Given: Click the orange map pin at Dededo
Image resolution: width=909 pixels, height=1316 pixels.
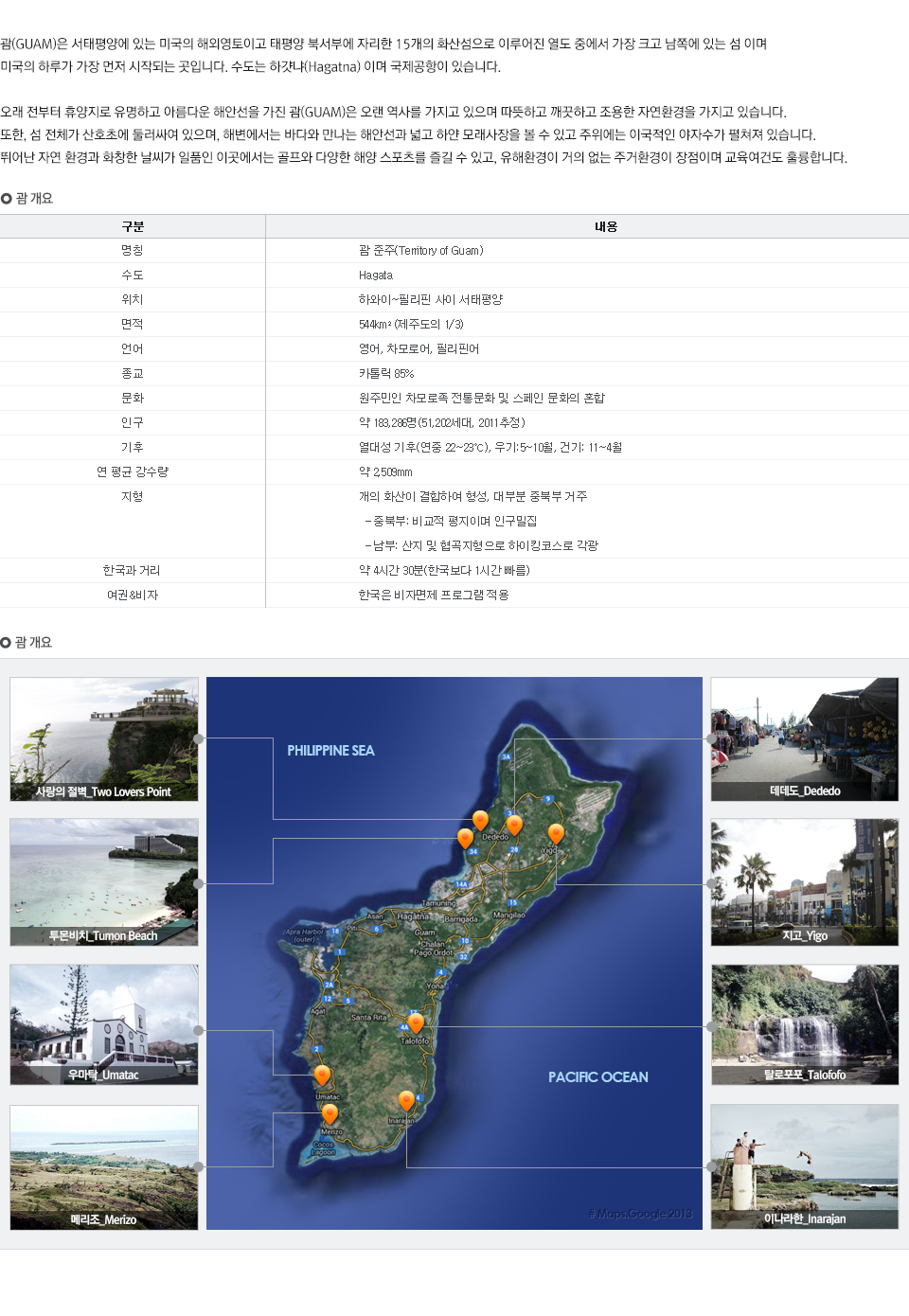Looking at the screenshot, I should pos(514,825).
